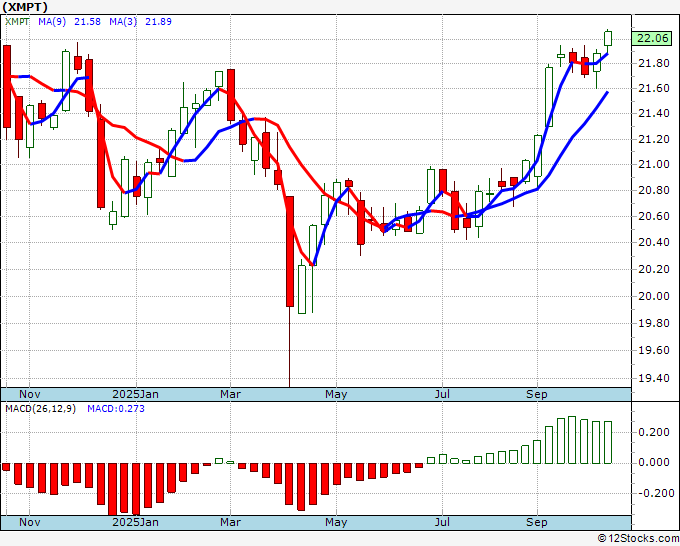This screenshot has height=546, width=680.
Task: Click the 21.60 price axis label
Action: pyautogui.click(x=654, y=88)
